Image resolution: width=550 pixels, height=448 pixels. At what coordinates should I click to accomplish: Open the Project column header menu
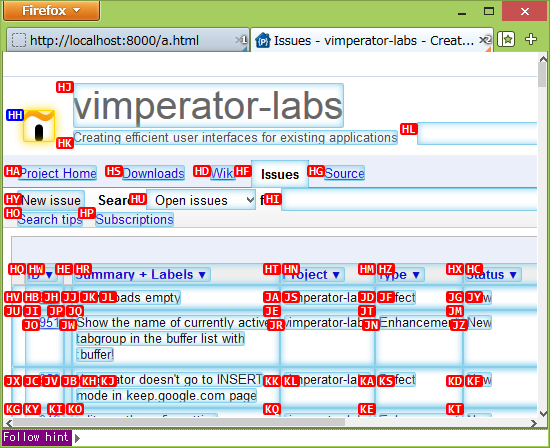click(313, 275)
